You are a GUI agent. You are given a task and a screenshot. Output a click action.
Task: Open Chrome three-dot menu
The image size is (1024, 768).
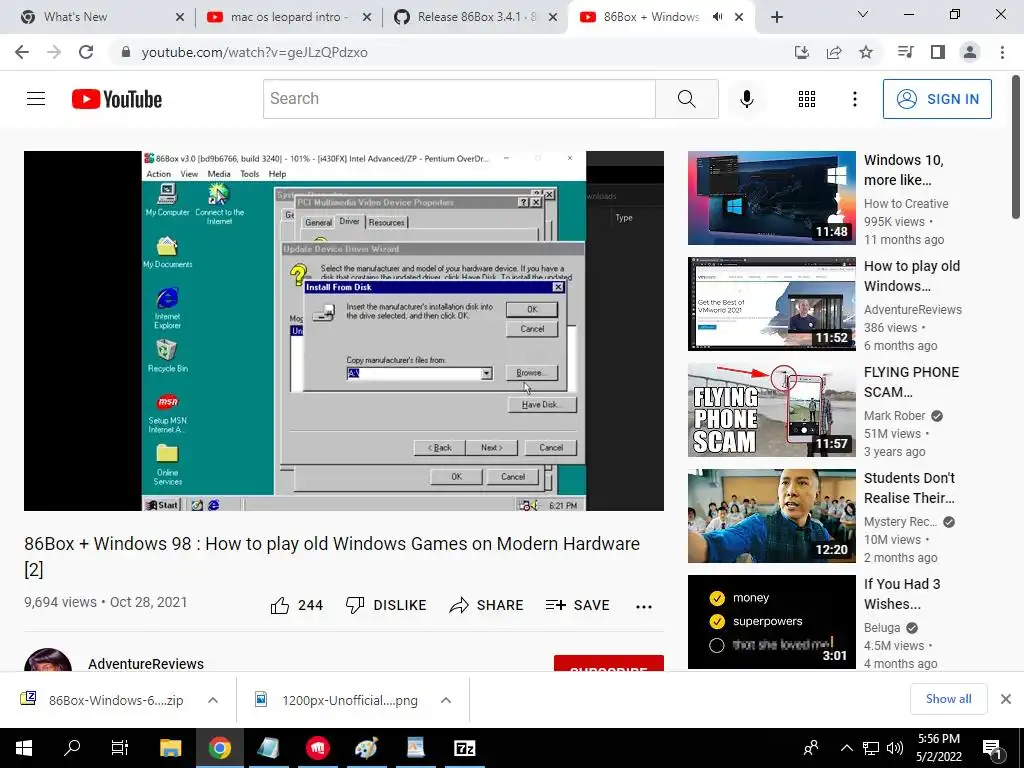1002,52
